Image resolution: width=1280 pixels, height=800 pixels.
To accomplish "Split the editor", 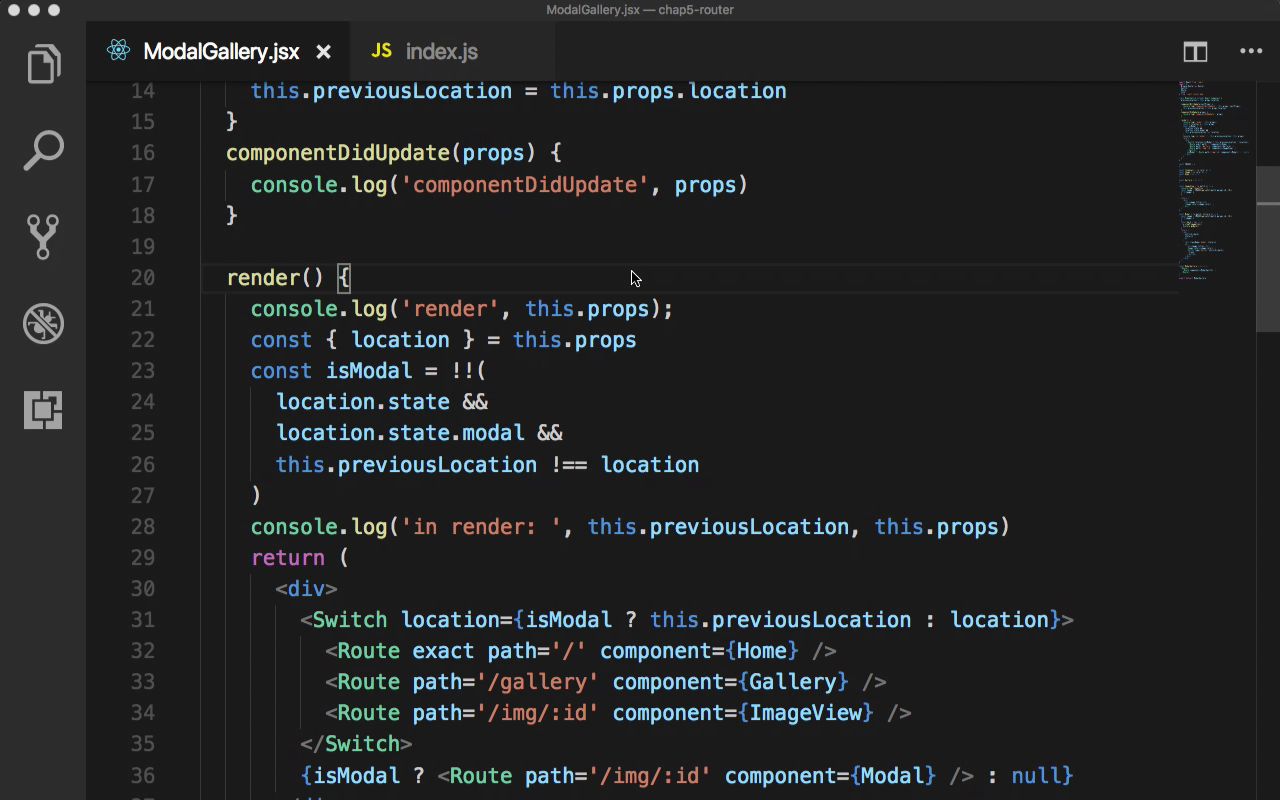I will tap(1195, 52).
